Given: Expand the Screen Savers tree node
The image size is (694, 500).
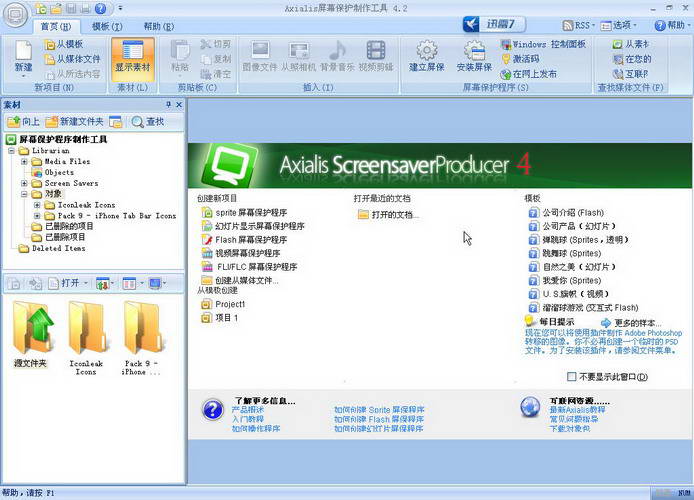Looking at the screenshot, I should (x=25, y=183).
